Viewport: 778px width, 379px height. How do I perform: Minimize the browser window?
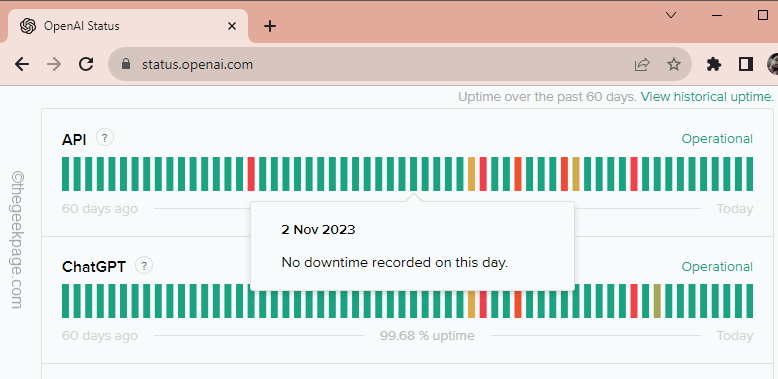[x=717, y=15]
